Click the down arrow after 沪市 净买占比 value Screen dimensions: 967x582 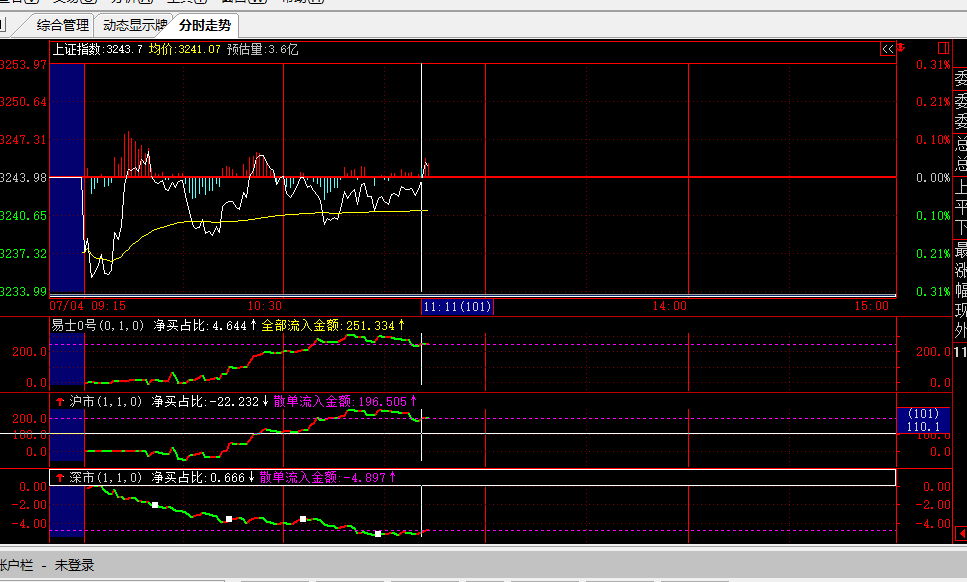coord(266,400)
